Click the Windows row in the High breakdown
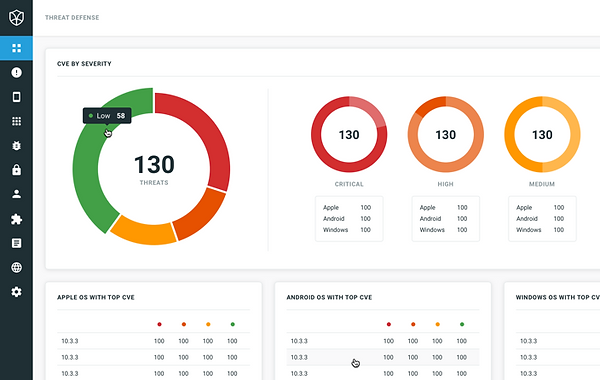The image size is (600, 380). pyautogui.click(x=443, y=230)
